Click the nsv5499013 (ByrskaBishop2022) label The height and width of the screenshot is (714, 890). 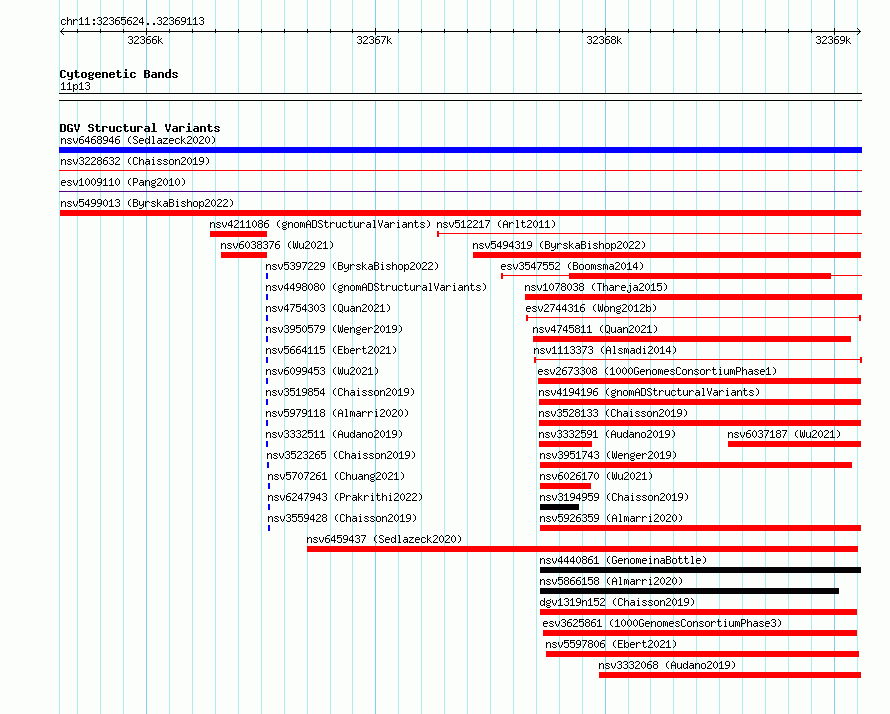click(147, 203)
